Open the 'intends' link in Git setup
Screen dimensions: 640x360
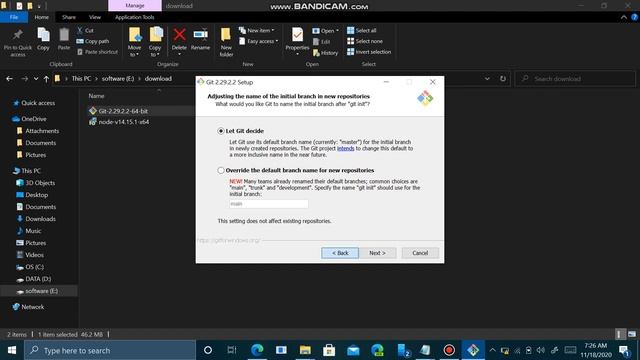pos(345,149)
